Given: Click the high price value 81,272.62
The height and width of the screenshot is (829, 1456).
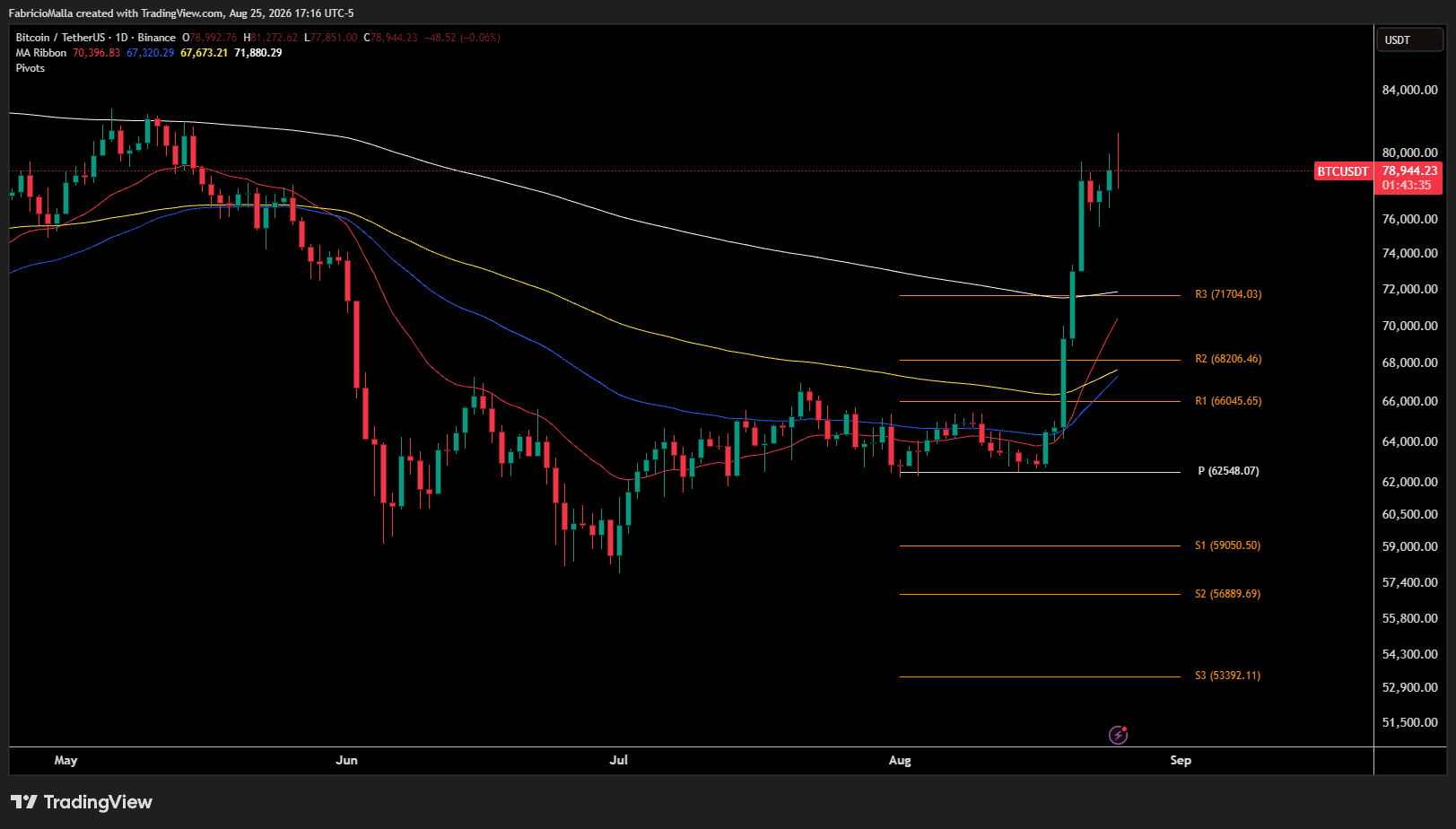Looking at the screenshot, I should pyautogui.click(x=274, y=38).
